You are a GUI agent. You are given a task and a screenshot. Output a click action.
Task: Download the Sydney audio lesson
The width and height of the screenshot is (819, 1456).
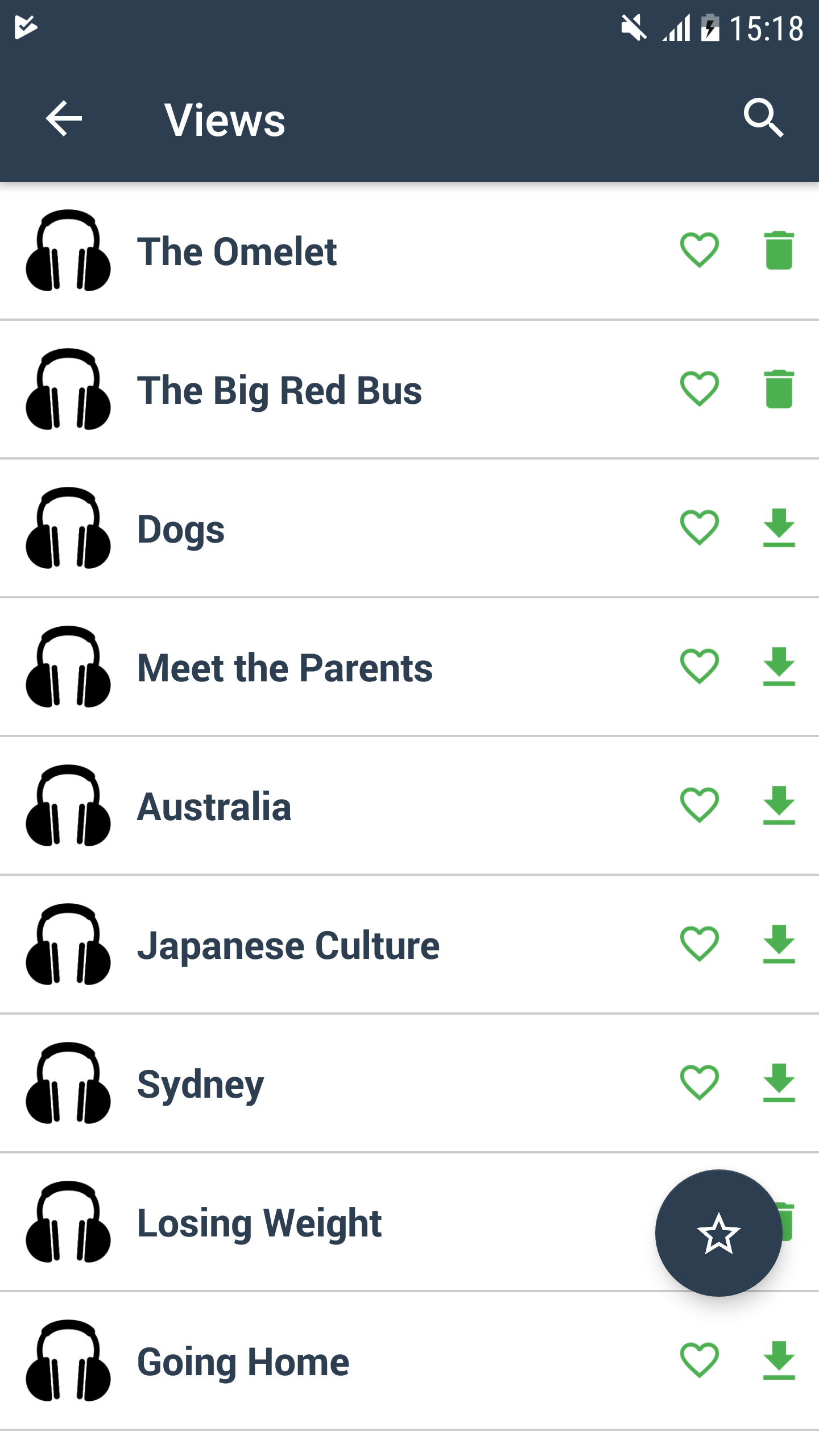[x=779, y=1083]
